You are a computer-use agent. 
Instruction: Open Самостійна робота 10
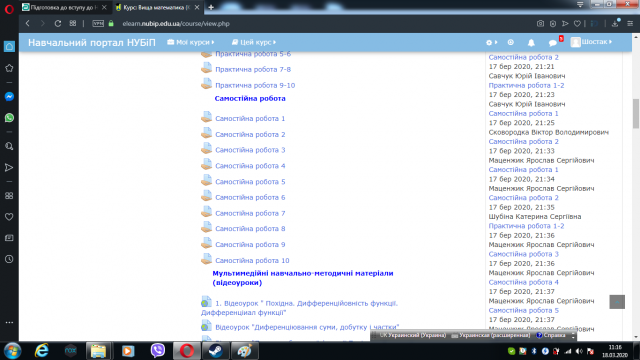pos(252,260)
